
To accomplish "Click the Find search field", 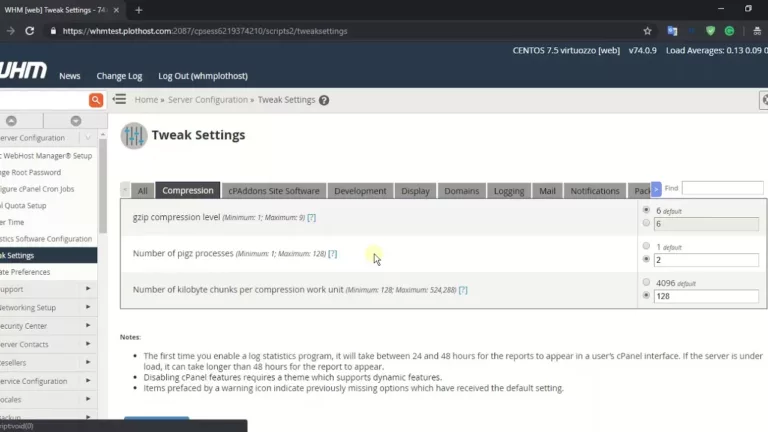I will [x=722, y=188].
